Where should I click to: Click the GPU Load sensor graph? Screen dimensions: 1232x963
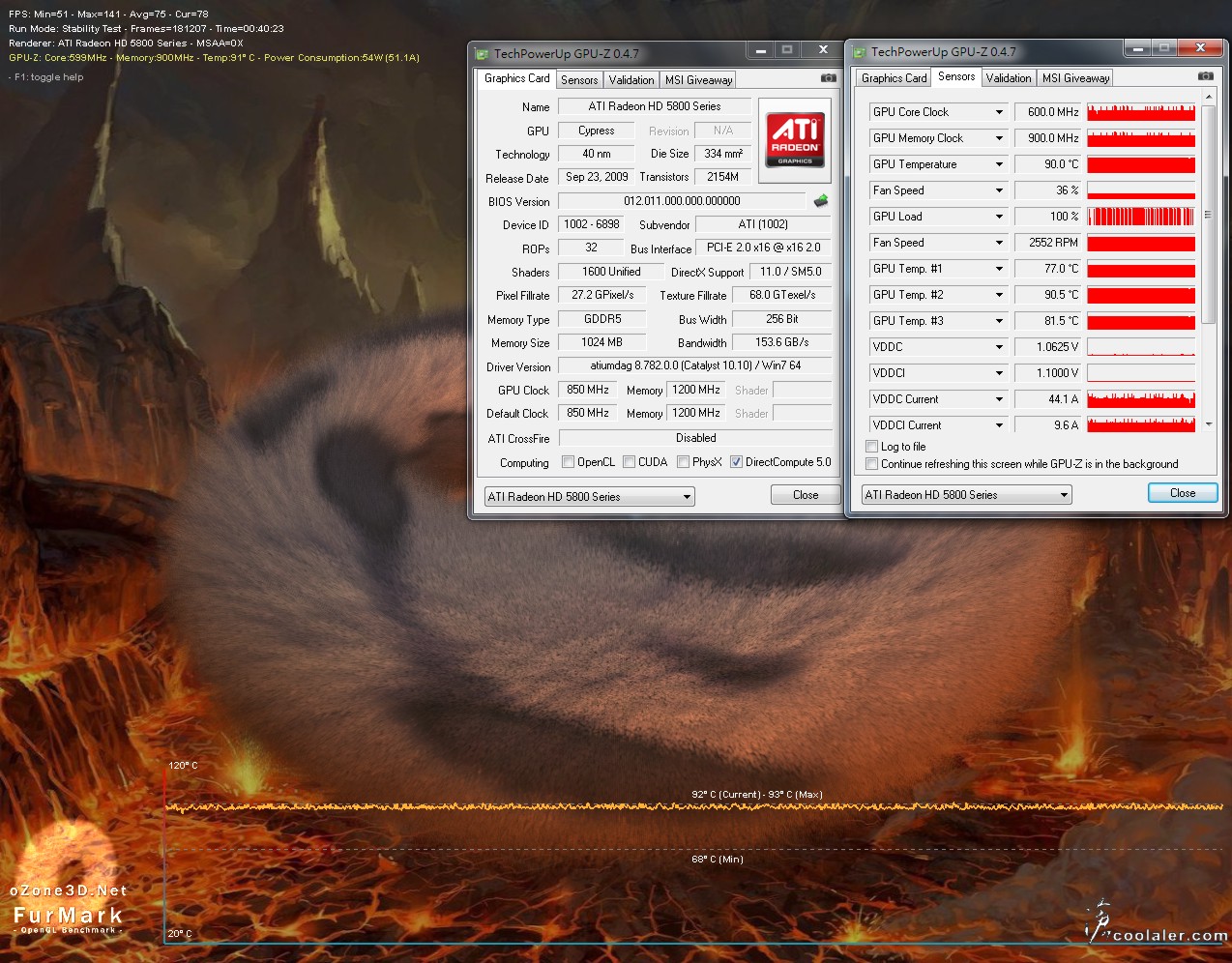click(x=1141, y=217)
